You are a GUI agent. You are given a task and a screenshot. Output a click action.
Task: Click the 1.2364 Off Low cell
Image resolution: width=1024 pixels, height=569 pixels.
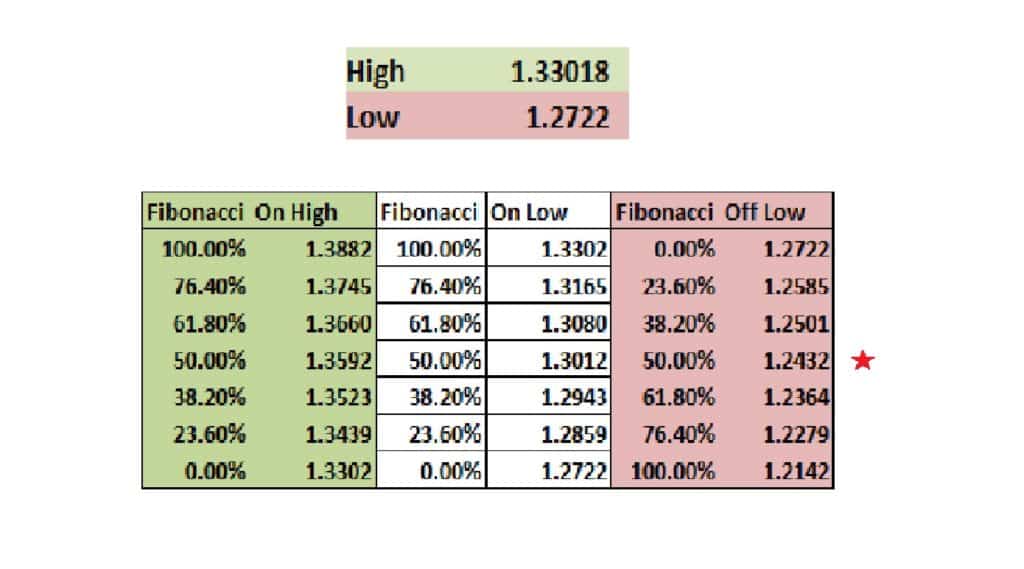tap(796, 397)
